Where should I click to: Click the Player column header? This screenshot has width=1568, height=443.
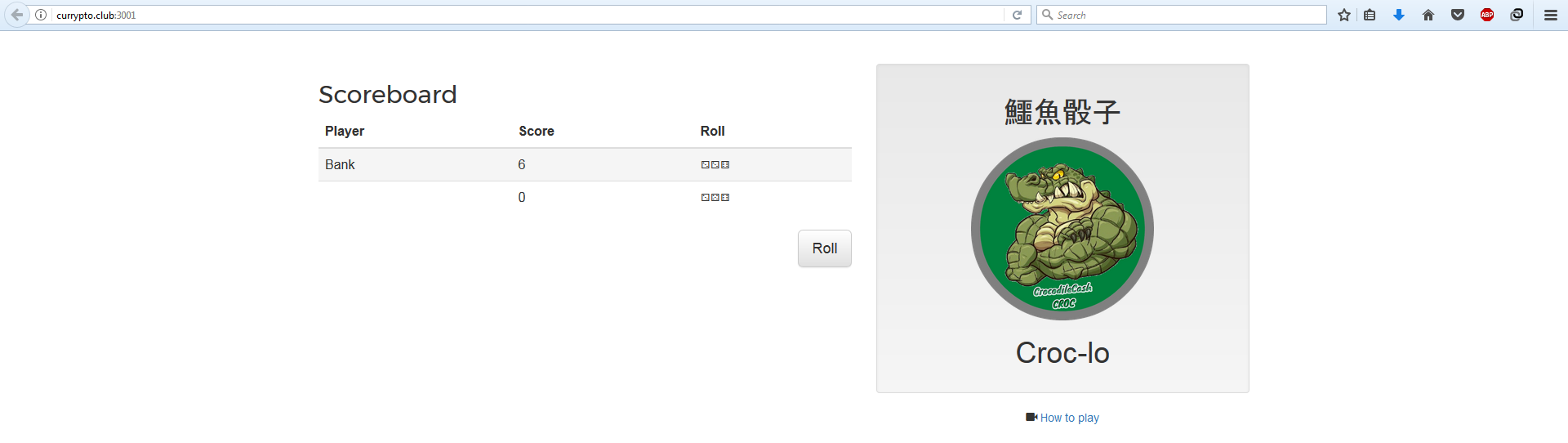click(345, 131)
